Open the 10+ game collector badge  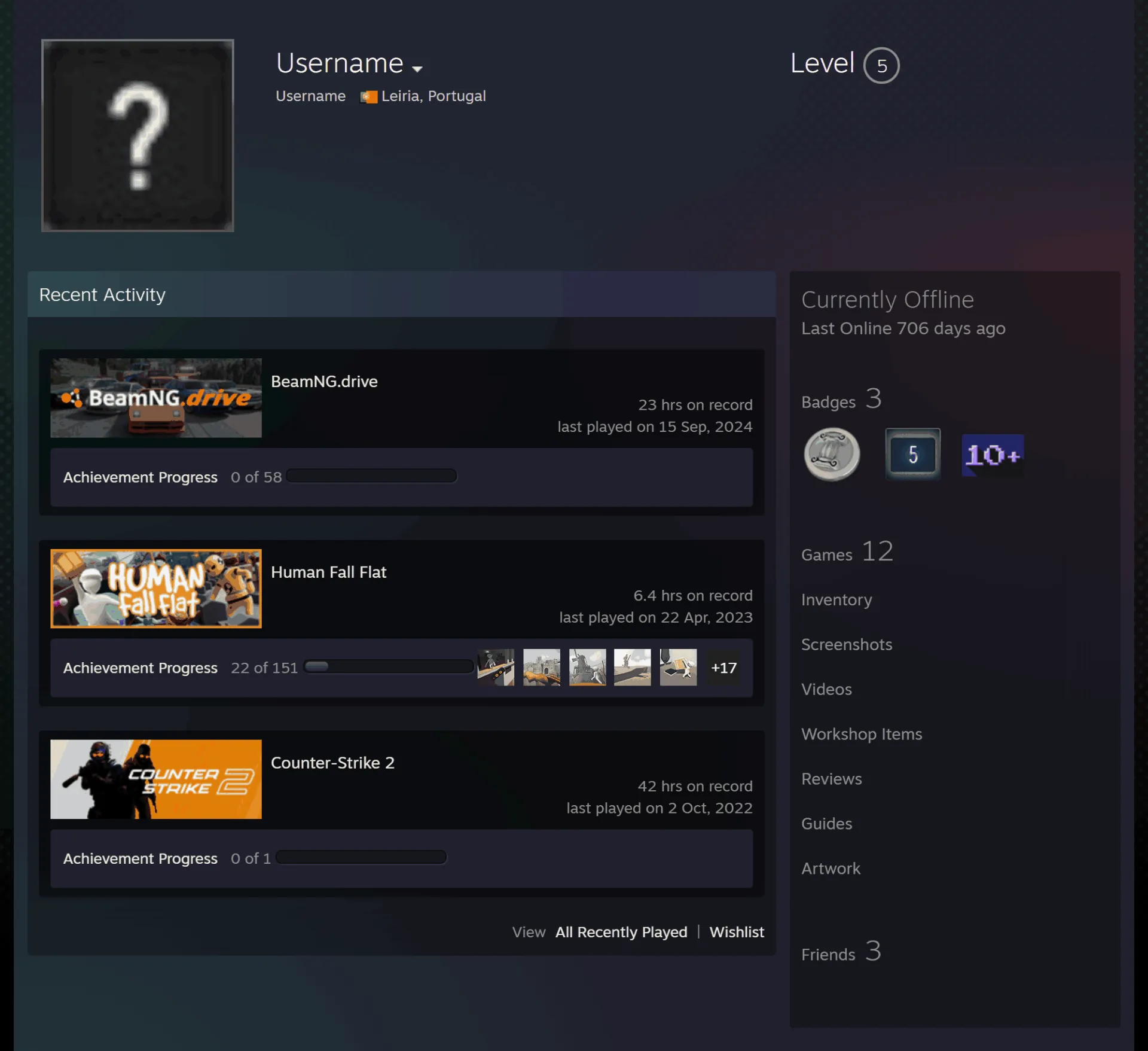[x=993, y=455]
